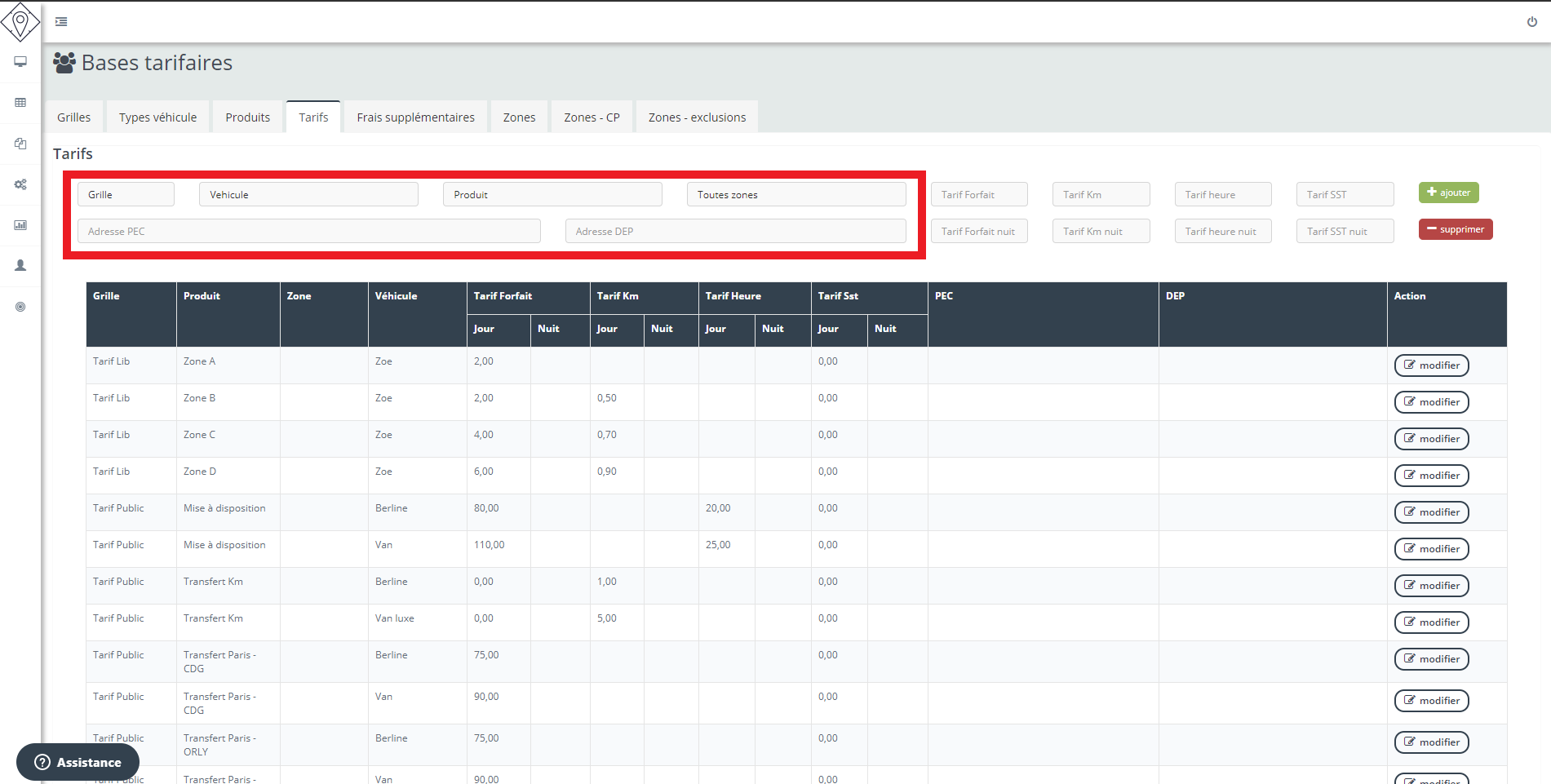Open the Zones - exclusions tab

[697, 117]
